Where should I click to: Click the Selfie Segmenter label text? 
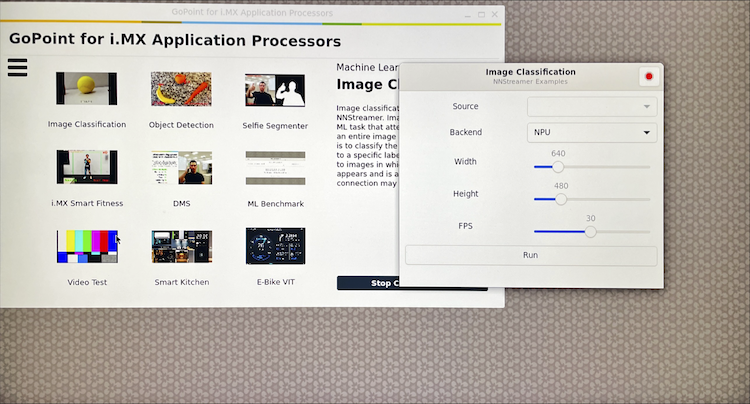[x=275, y=126]
